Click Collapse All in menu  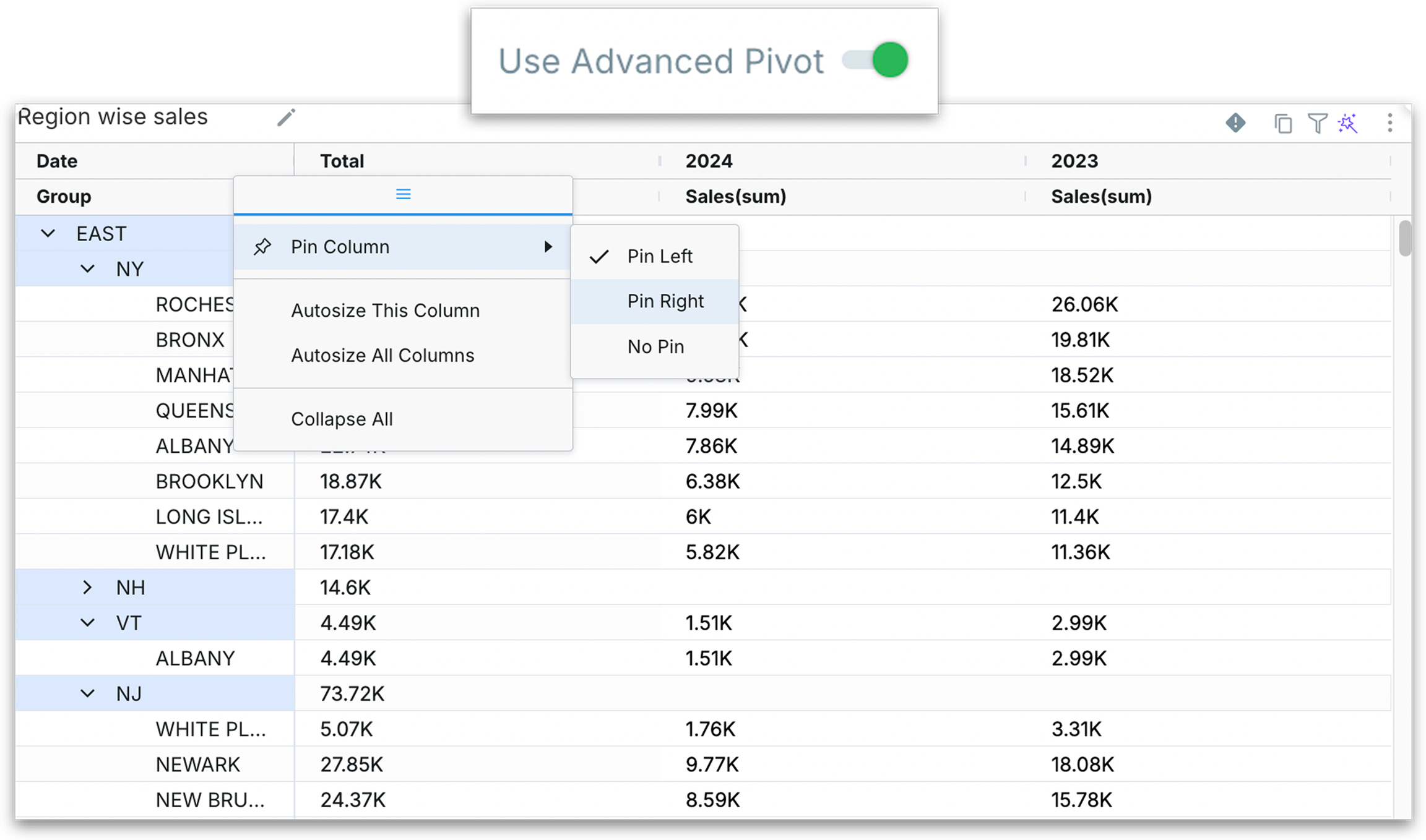[342, 419]
